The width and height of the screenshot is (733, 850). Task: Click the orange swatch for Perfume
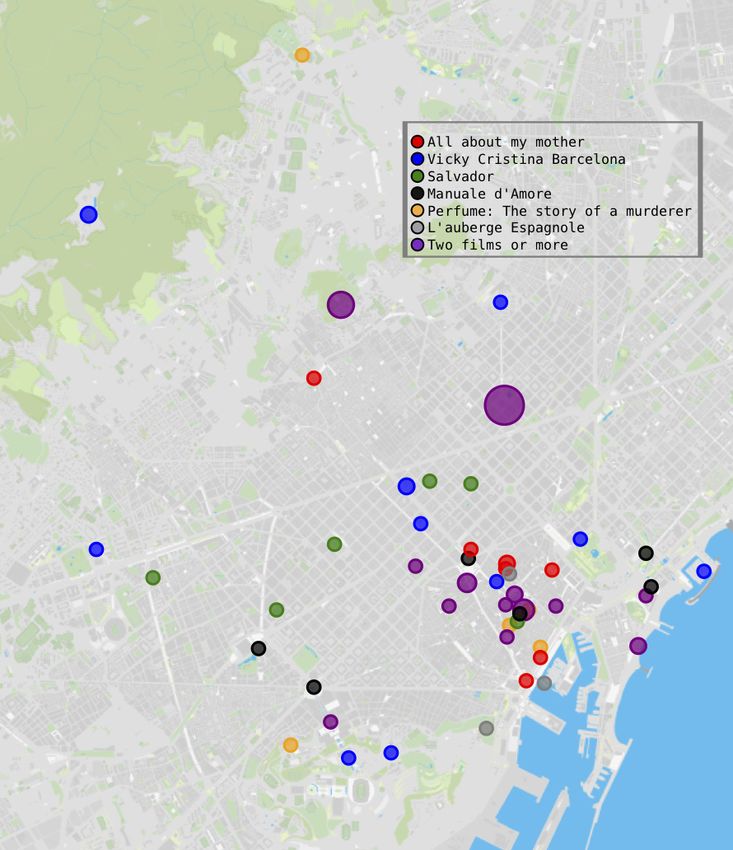click(417, 211)
